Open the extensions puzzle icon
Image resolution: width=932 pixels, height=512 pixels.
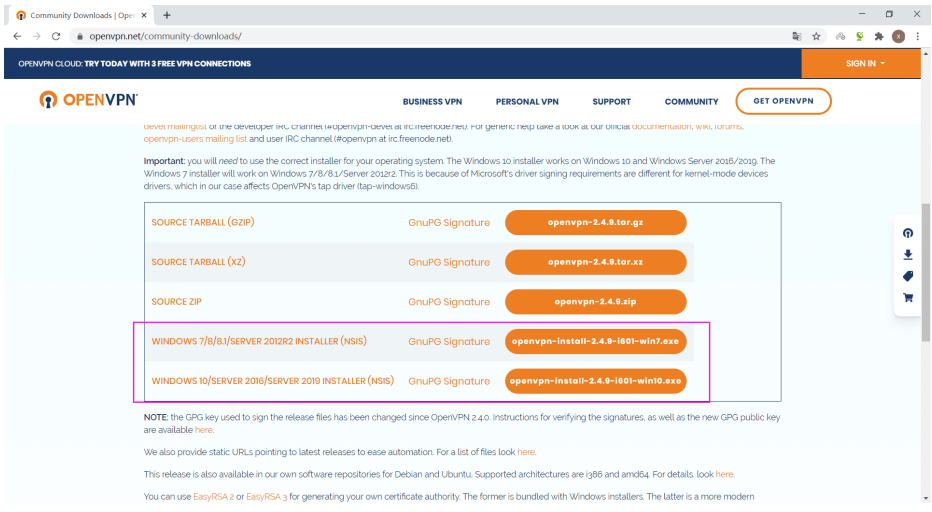879,36
